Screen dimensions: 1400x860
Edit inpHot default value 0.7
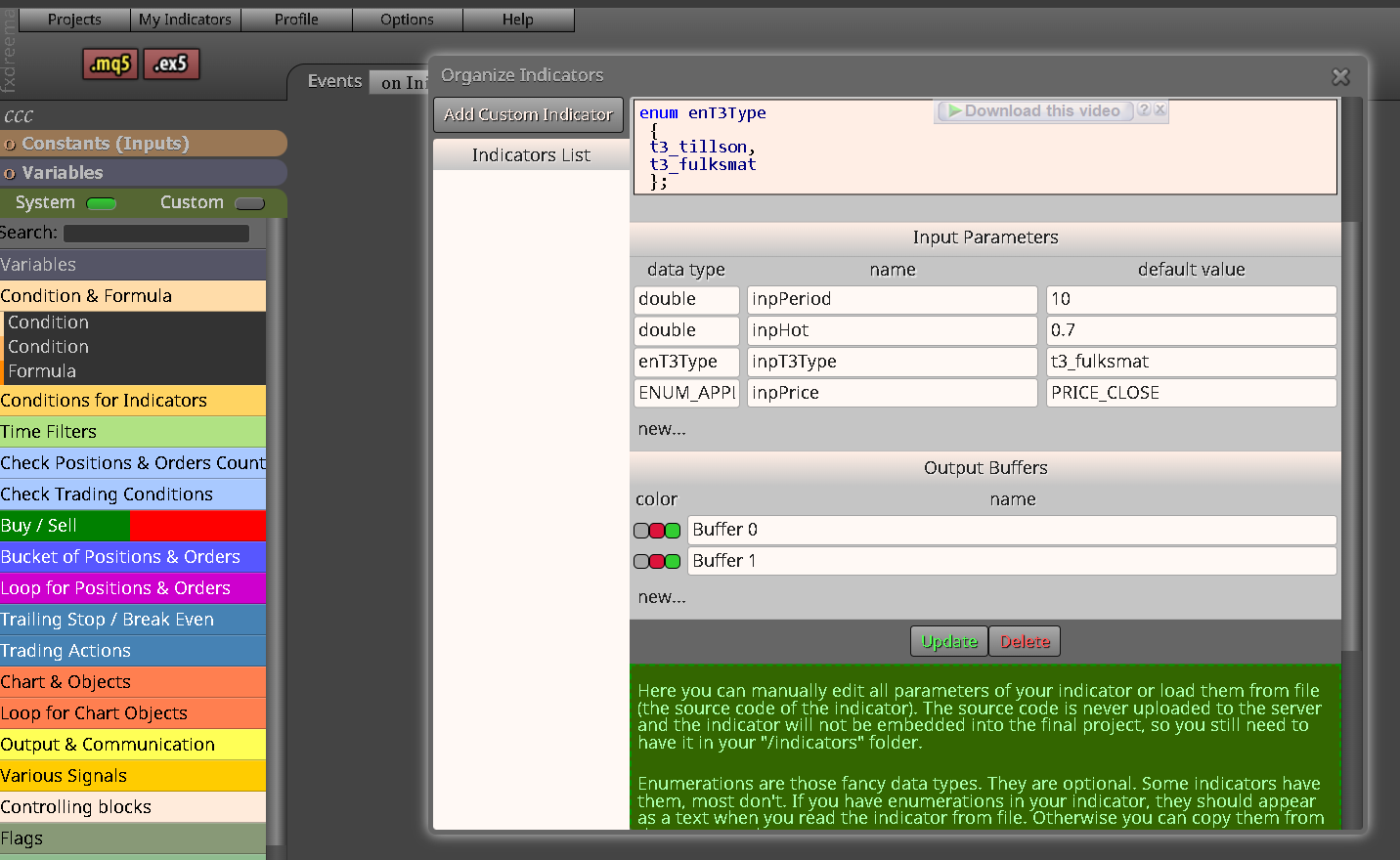[x=1191, y=330]
